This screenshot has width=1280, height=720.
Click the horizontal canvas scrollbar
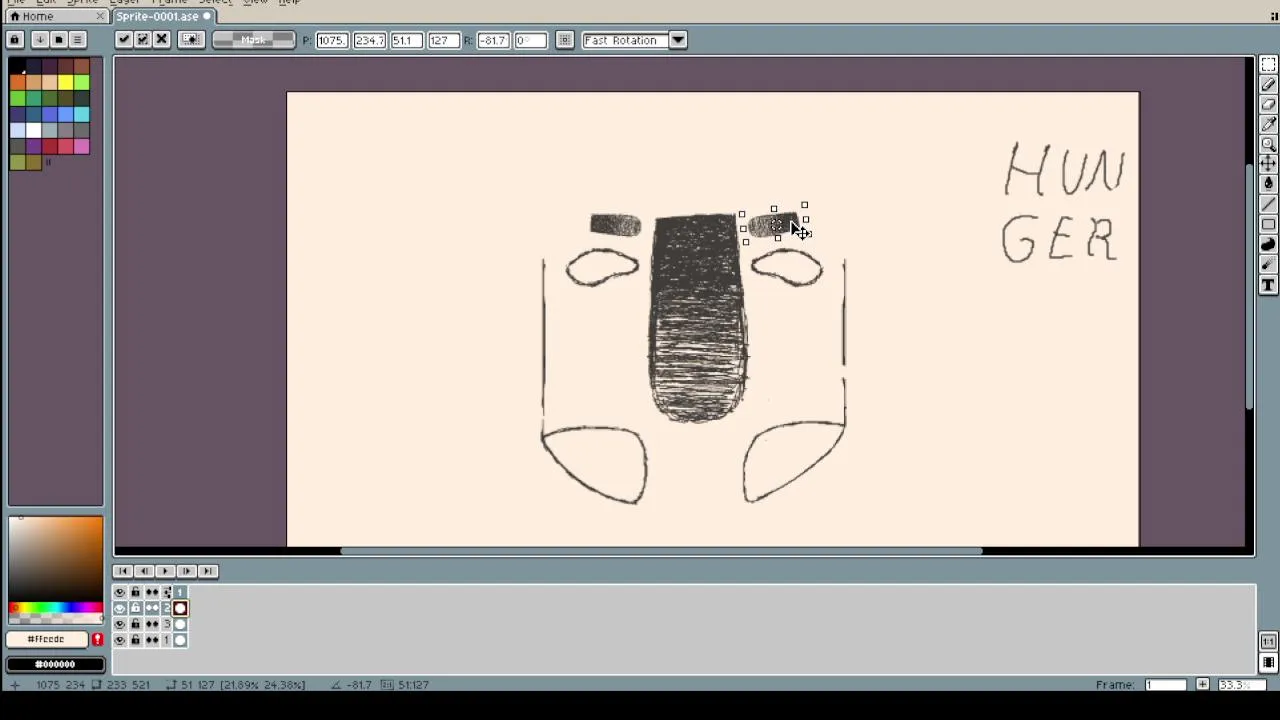[x=661, y=551]
